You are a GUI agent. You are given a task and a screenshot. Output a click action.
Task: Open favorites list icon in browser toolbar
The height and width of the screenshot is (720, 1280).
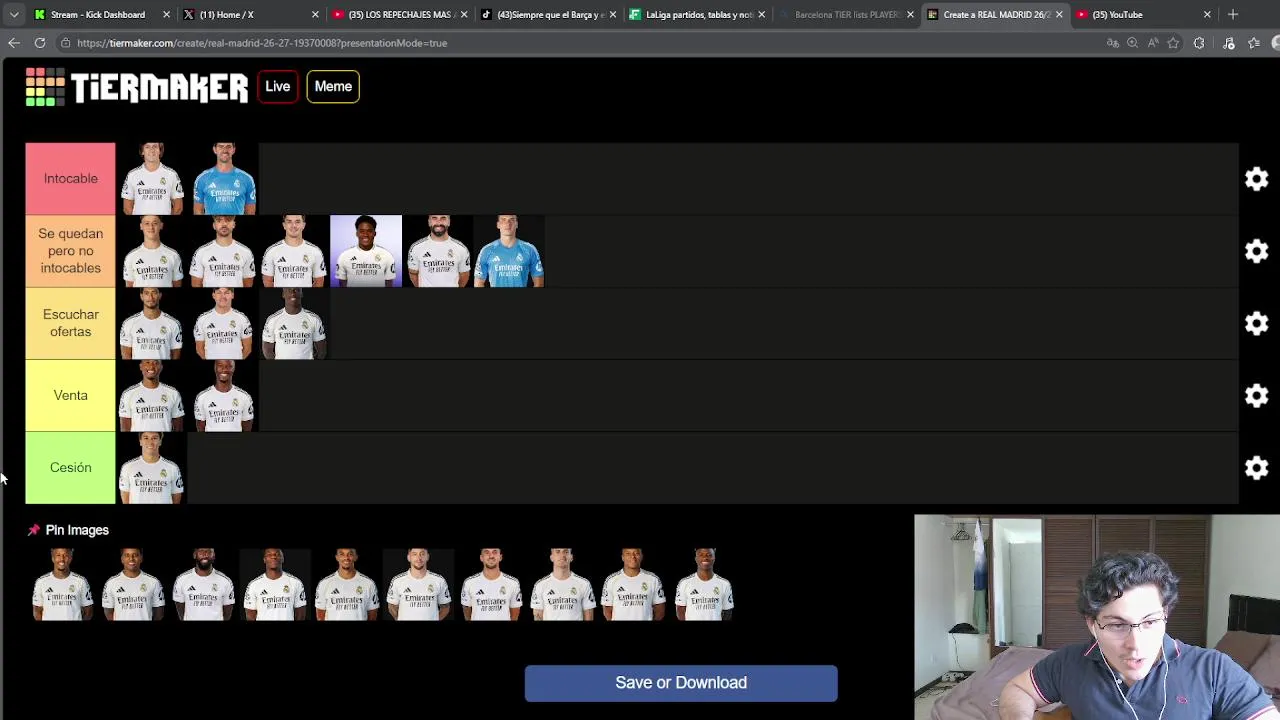(x=1254, y=43)
